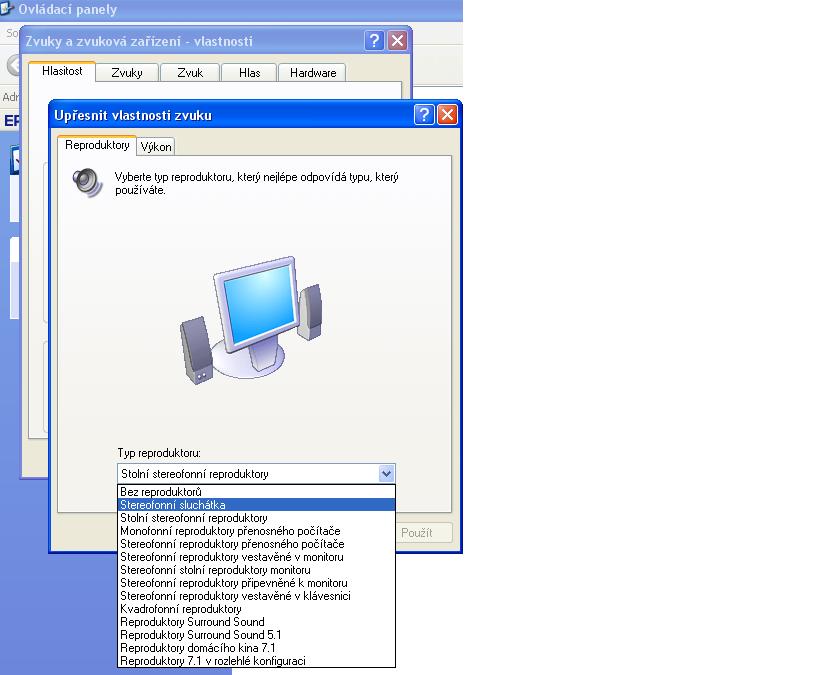
Task: Pick Stolní stereofonní reproduktory in the list
Action: click(256, 518)
